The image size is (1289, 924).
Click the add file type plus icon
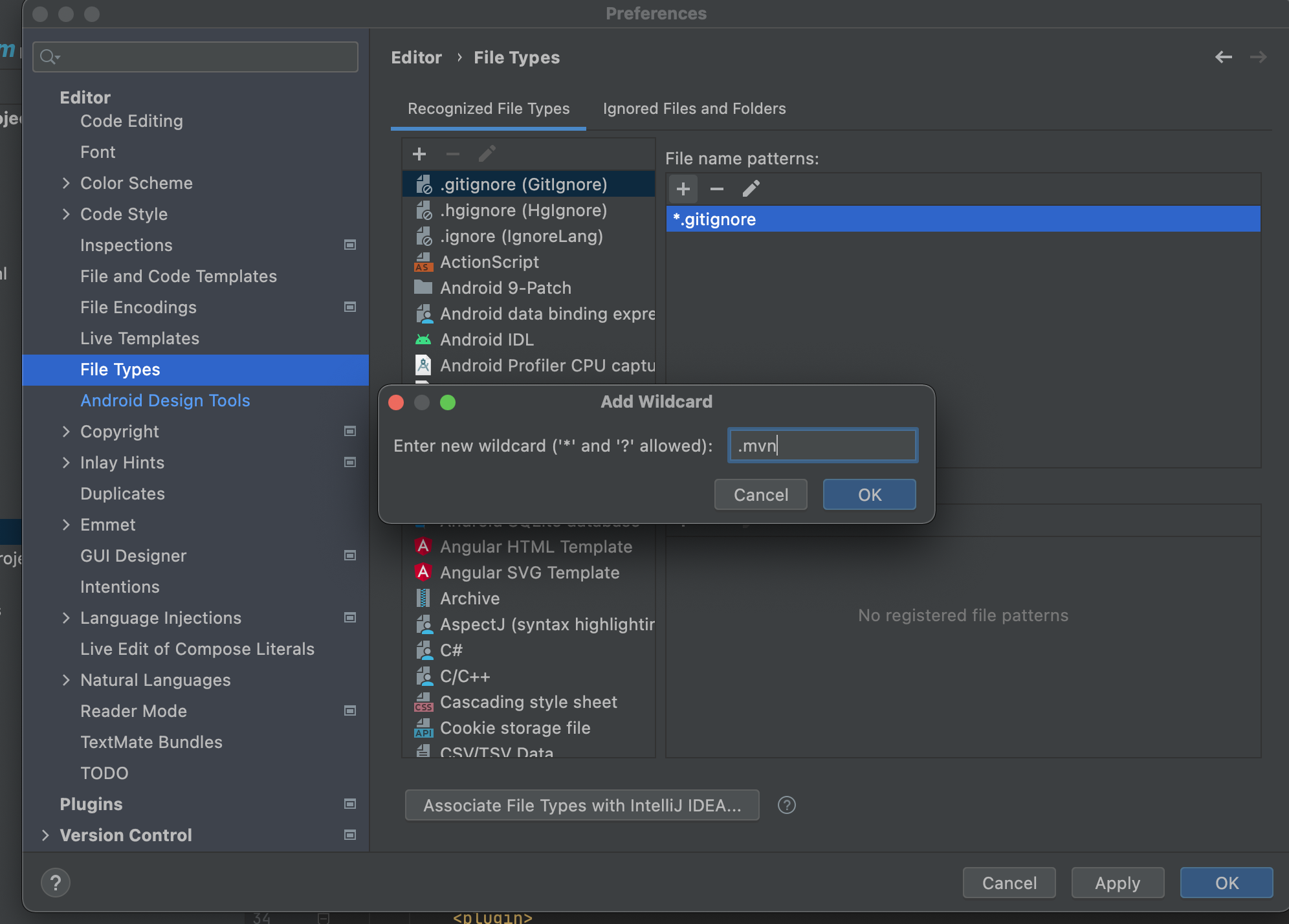419,154
